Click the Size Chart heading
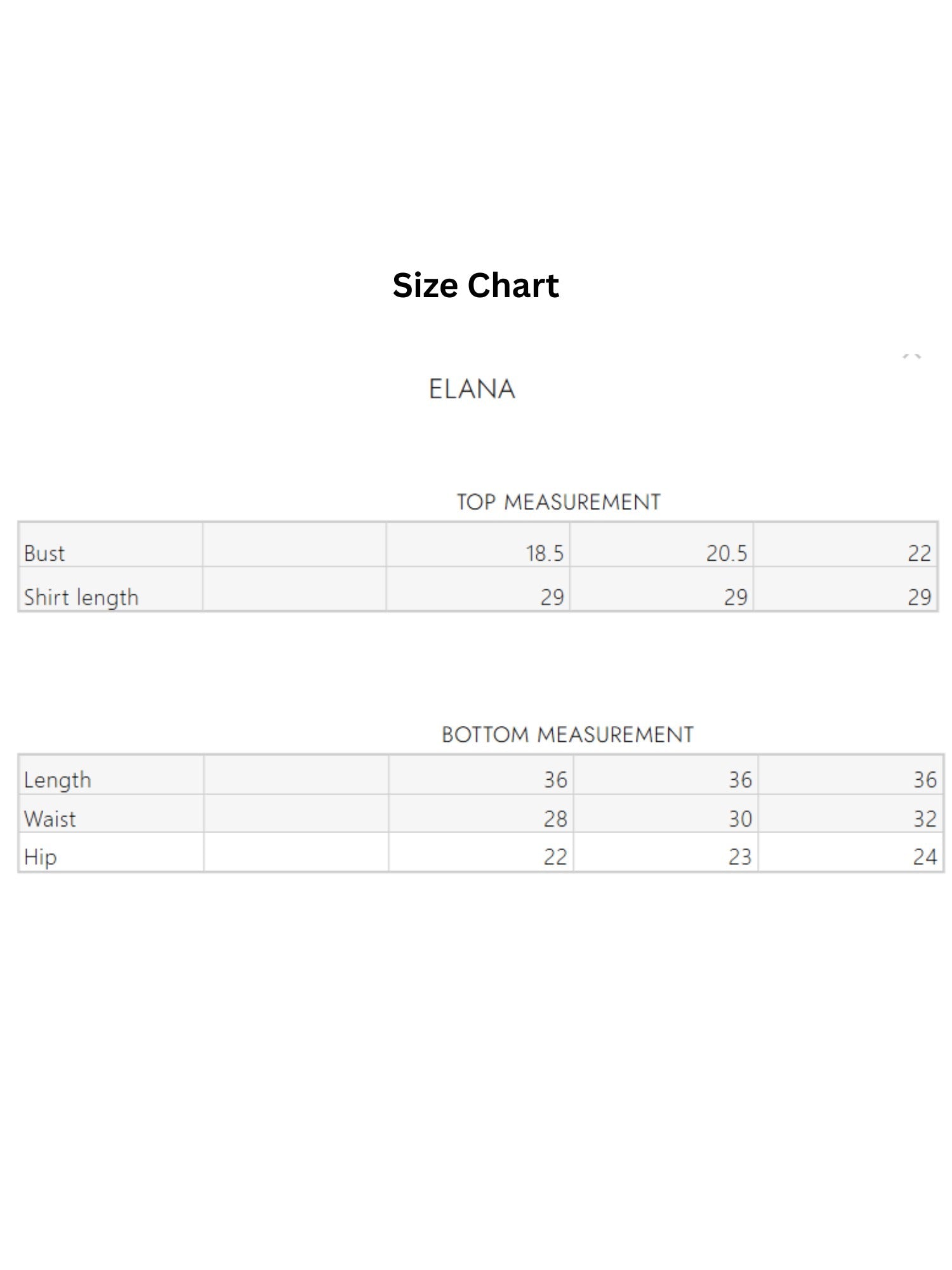The image size is (952, 1270). [x=475, y=285]
